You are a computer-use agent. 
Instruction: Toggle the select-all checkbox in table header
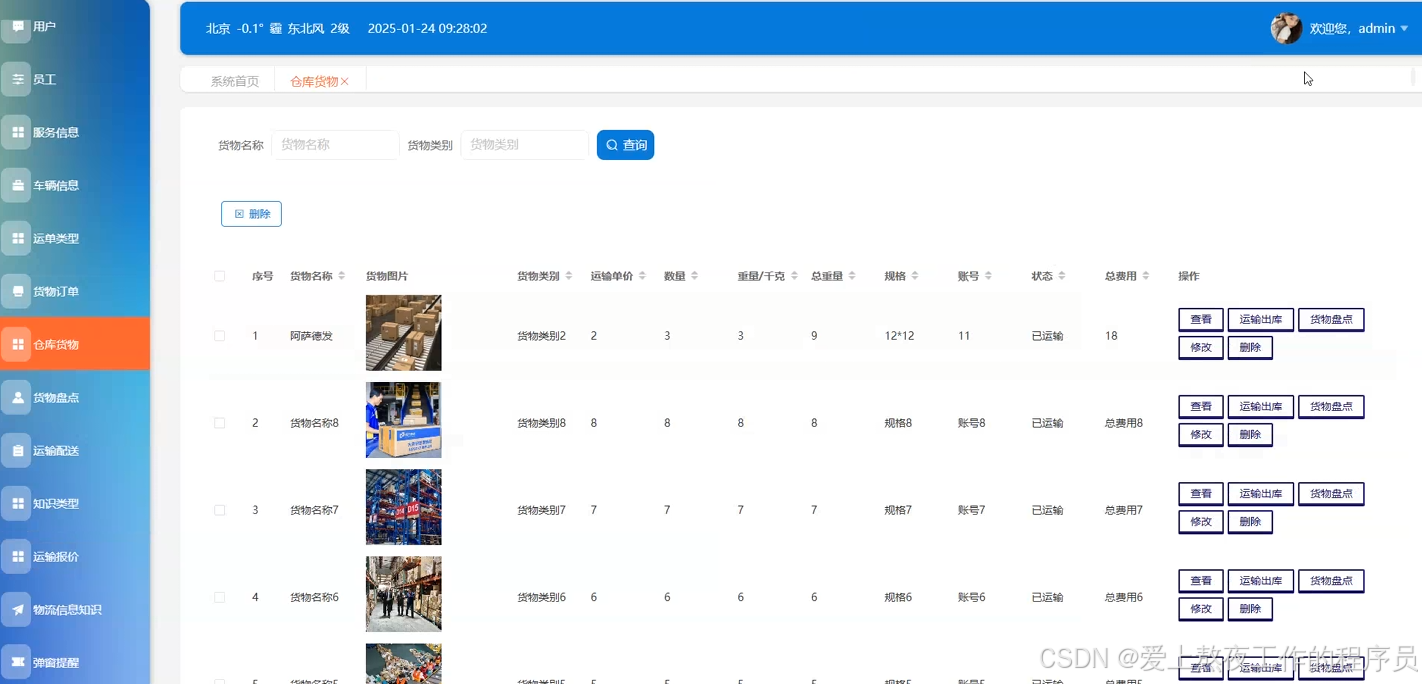[220, 276]
